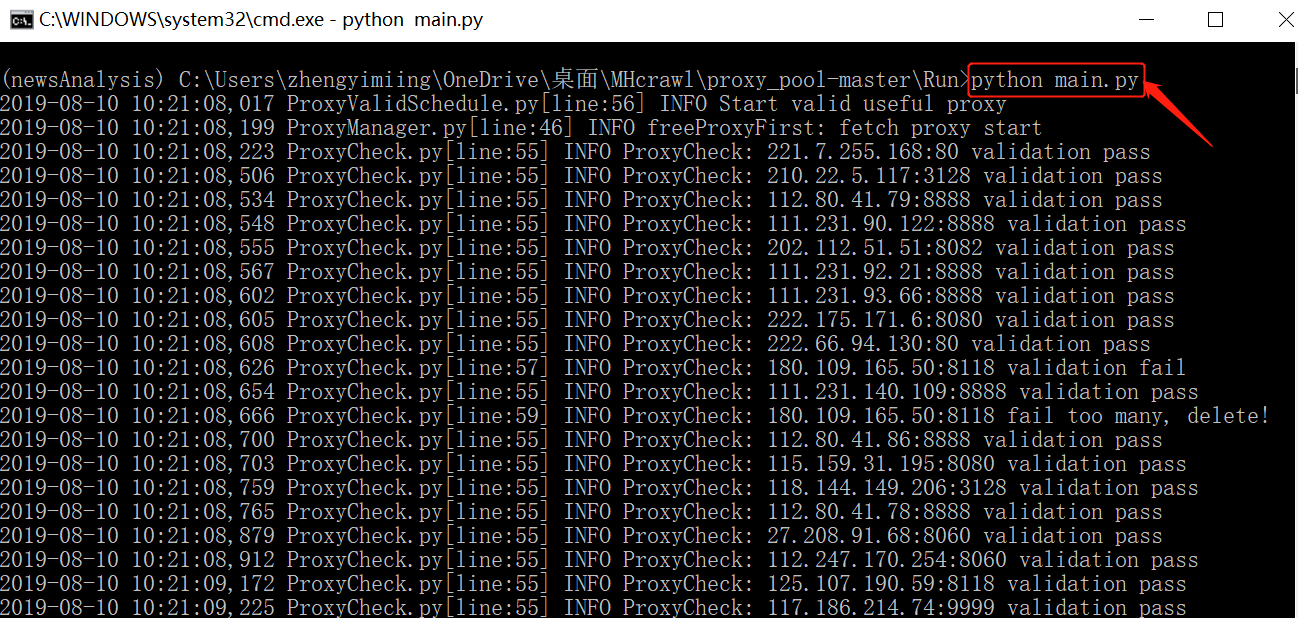Select log entry for 117.186.214.74:9999
Viewport: 1298px width, 618px height.
593,607
